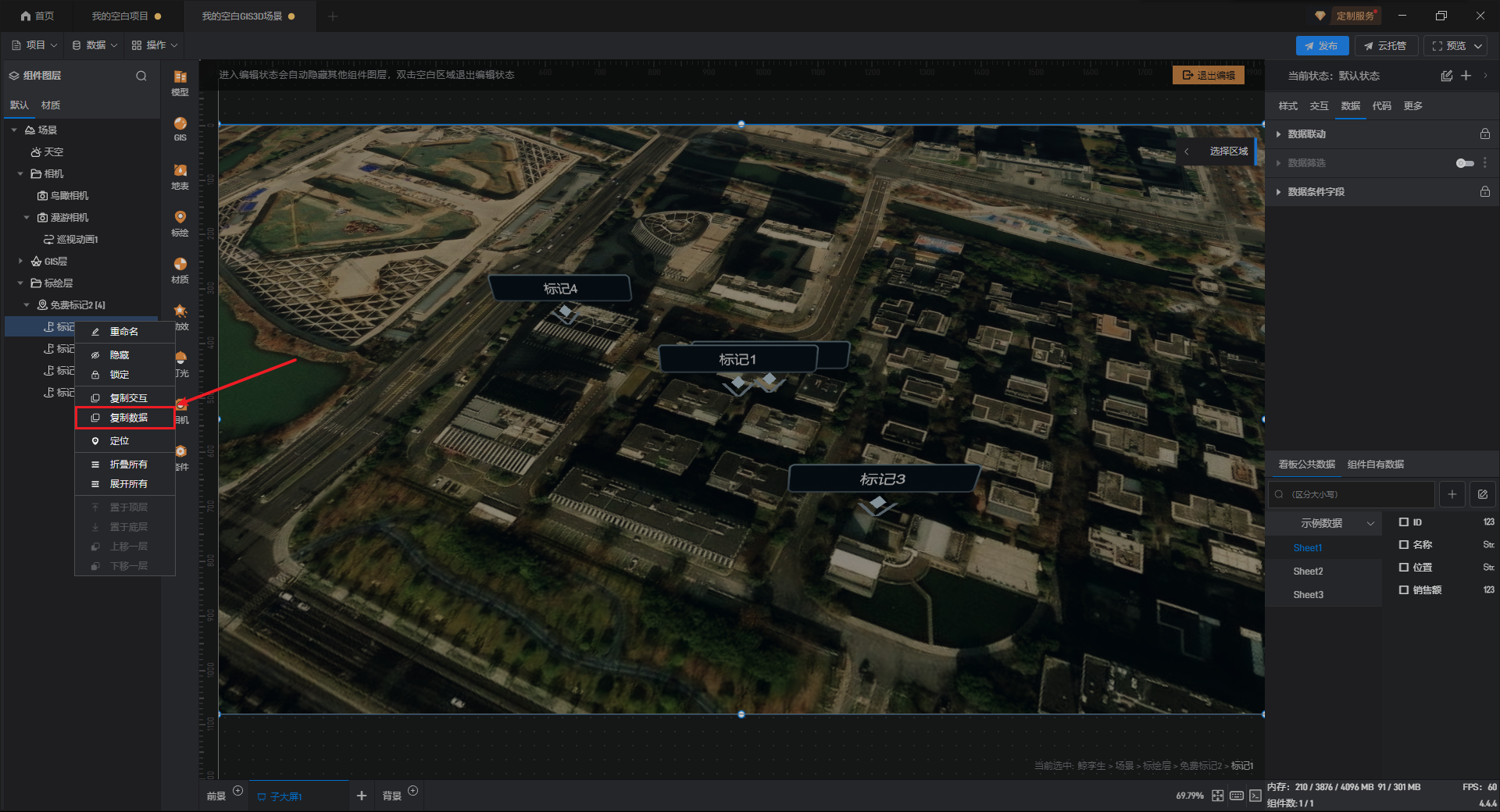Open the 地表 terrain component icon
This screenshot has height=812, width=1500.
click(x=180, y=176)
